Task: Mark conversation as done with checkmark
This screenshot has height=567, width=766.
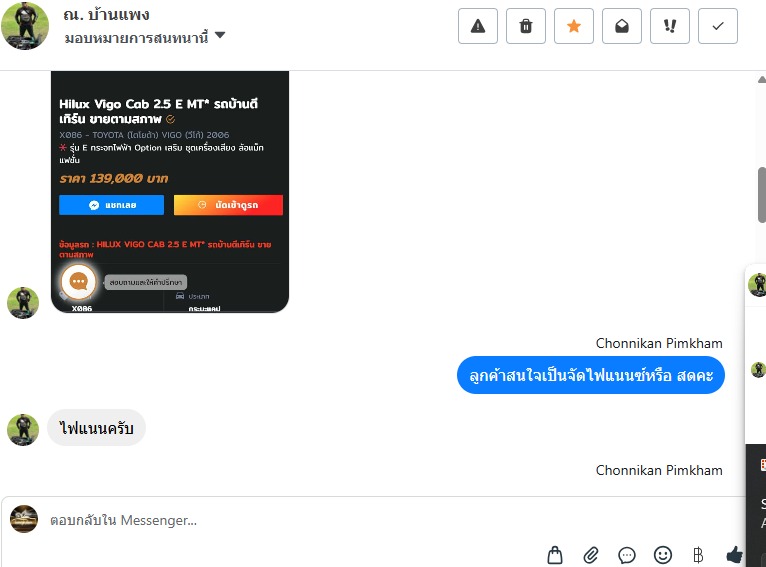Action: point(718,26)
